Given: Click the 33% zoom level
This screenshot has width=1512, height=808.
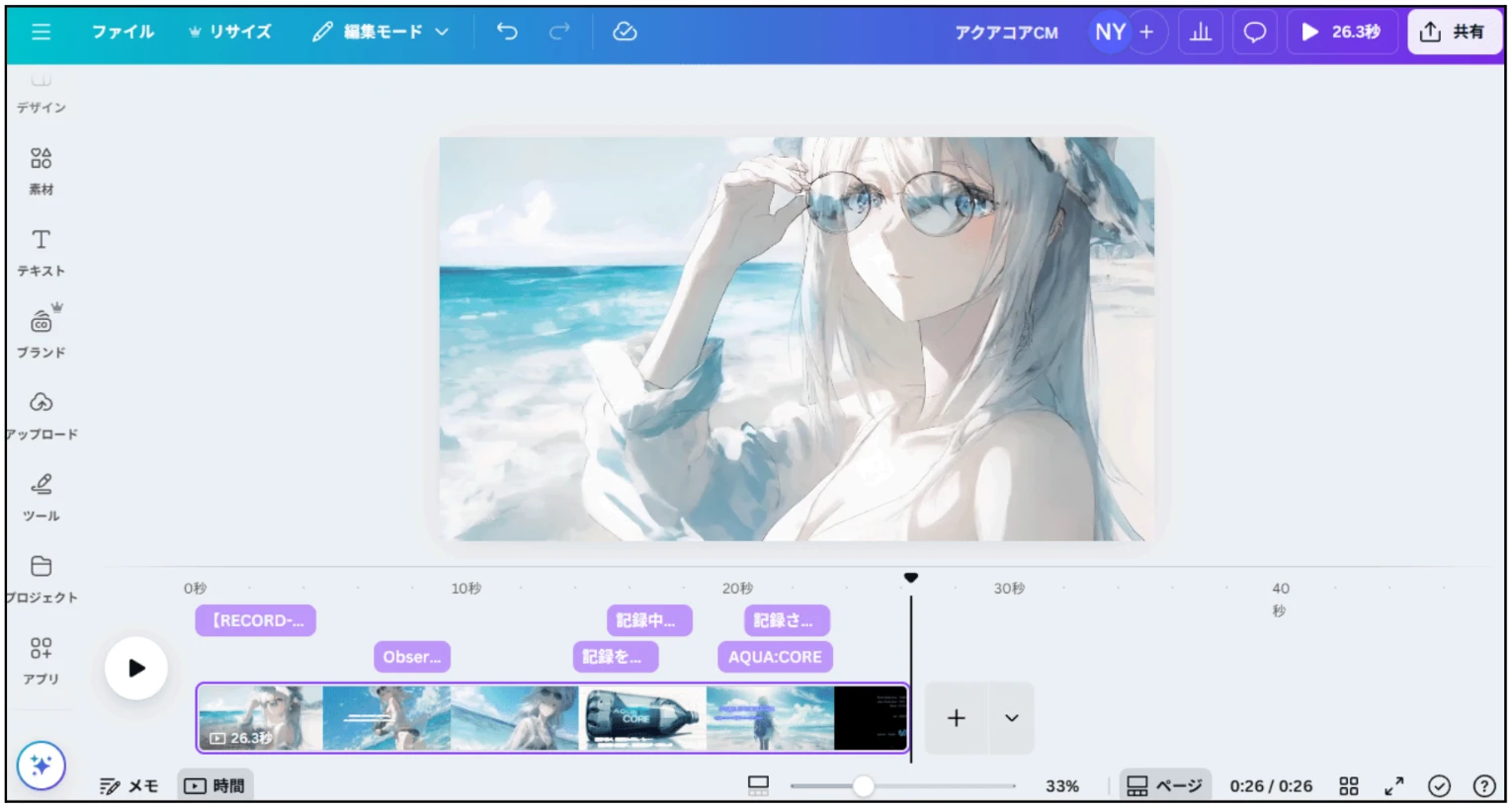Looking at the screenshot, I should [1062, 786].
